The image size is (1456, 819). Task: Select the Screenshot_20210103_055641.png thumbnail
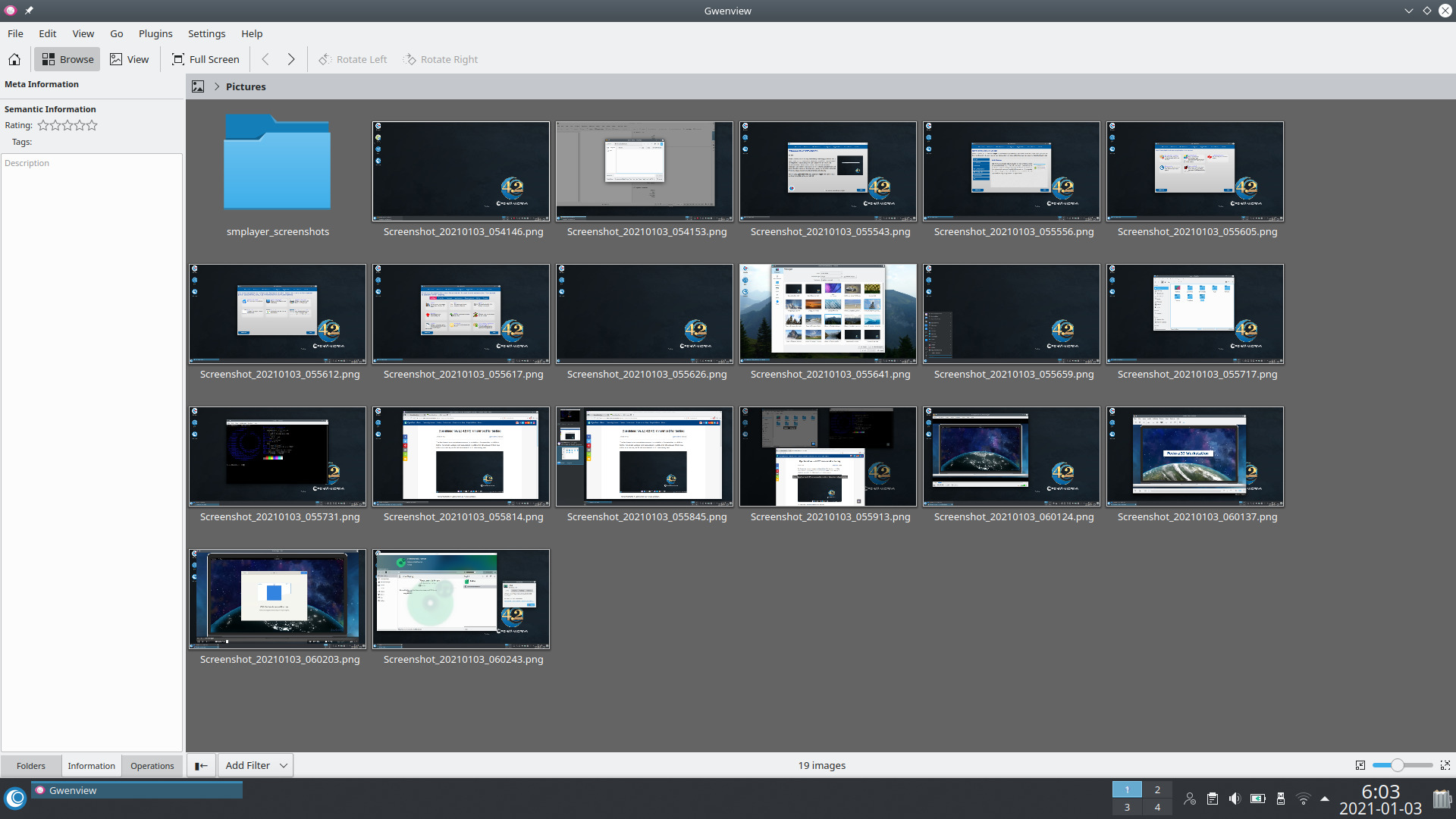pyautogui.click(x=827, y=313)
